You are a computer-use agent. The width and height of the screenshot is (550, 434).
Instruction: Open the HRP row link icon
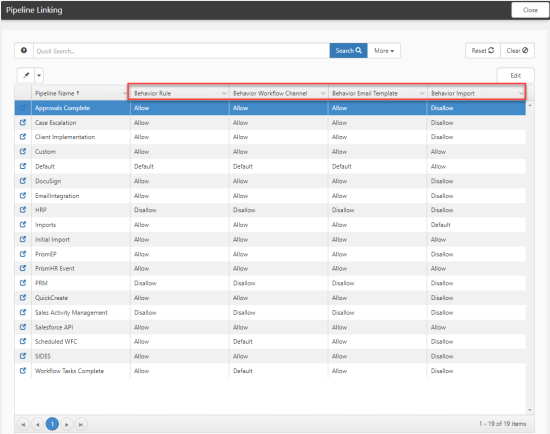[x=23, y=209]
